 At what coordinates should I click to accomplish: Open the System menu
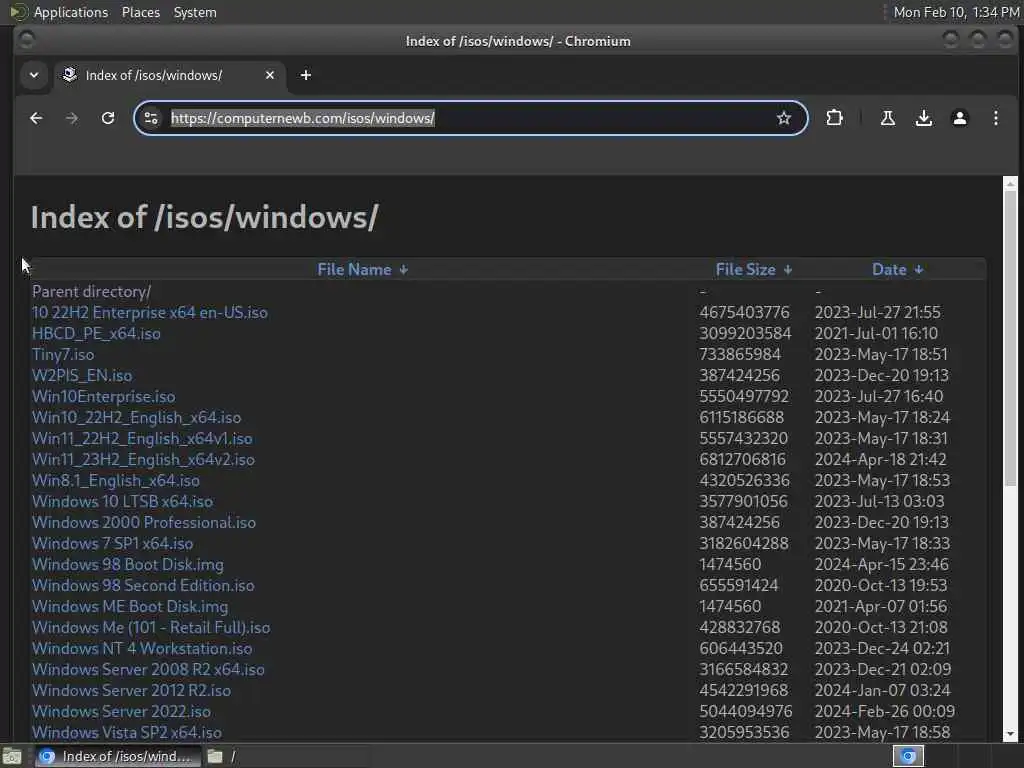195,12
